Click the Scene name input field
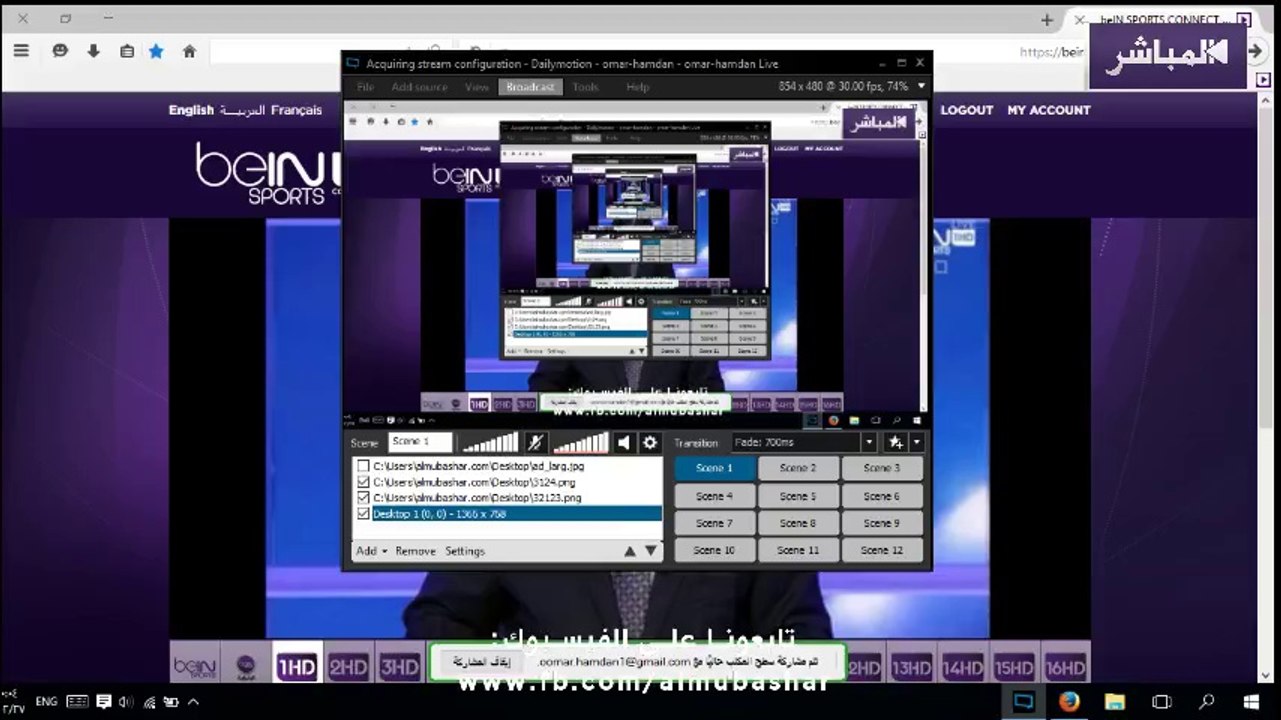Image resolution: width=1281 pixels, height=720 pixels. [x=420, y=442]
